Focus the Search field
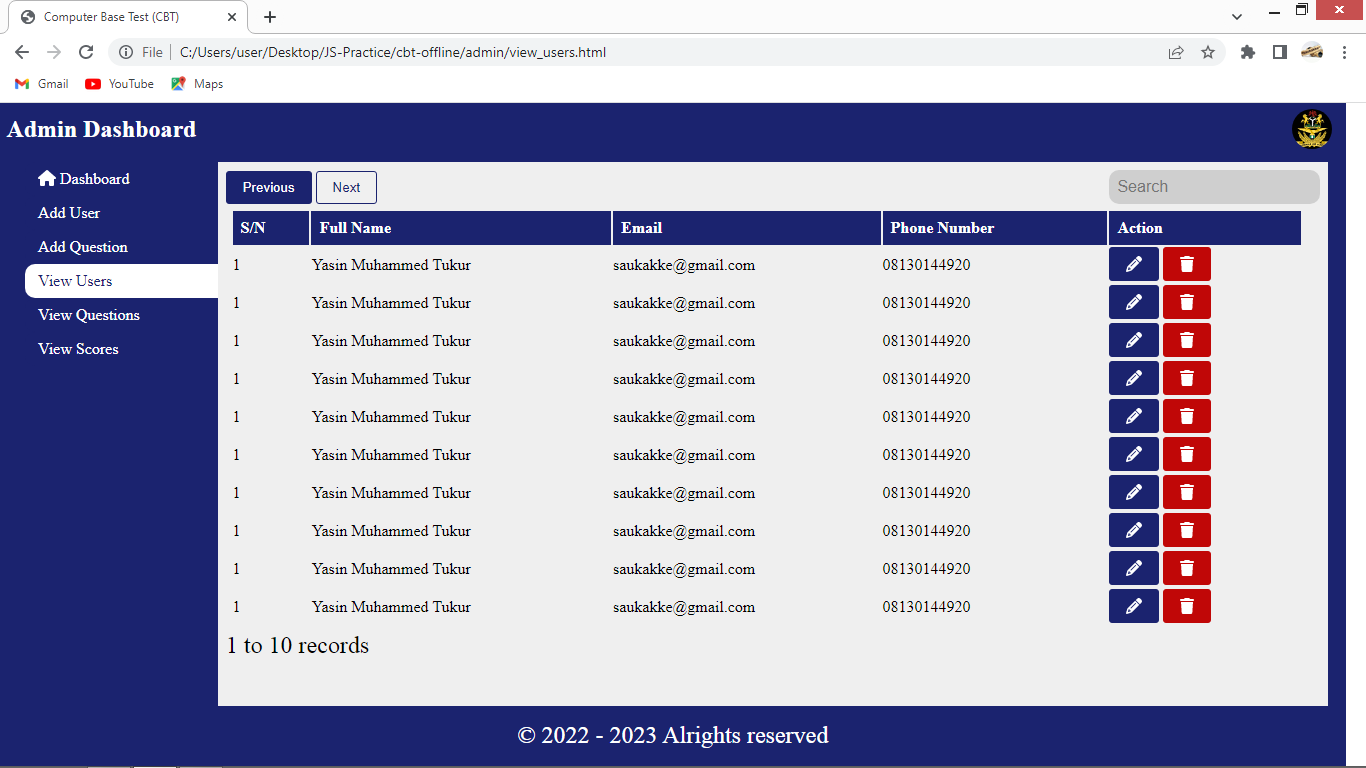This screenshot has width=1366, height=768. 1214,187
